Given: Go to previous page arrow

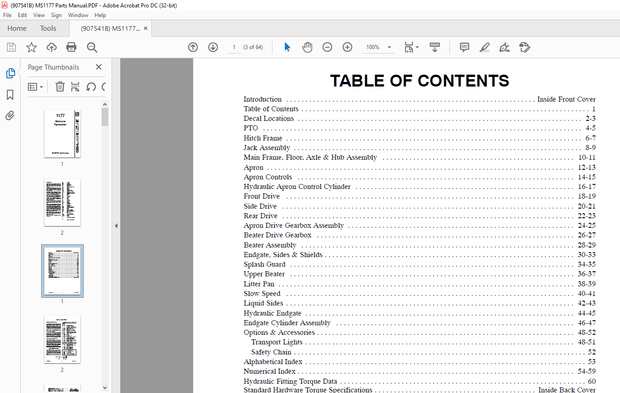Looking at the screenshot, I should (193, 47).
